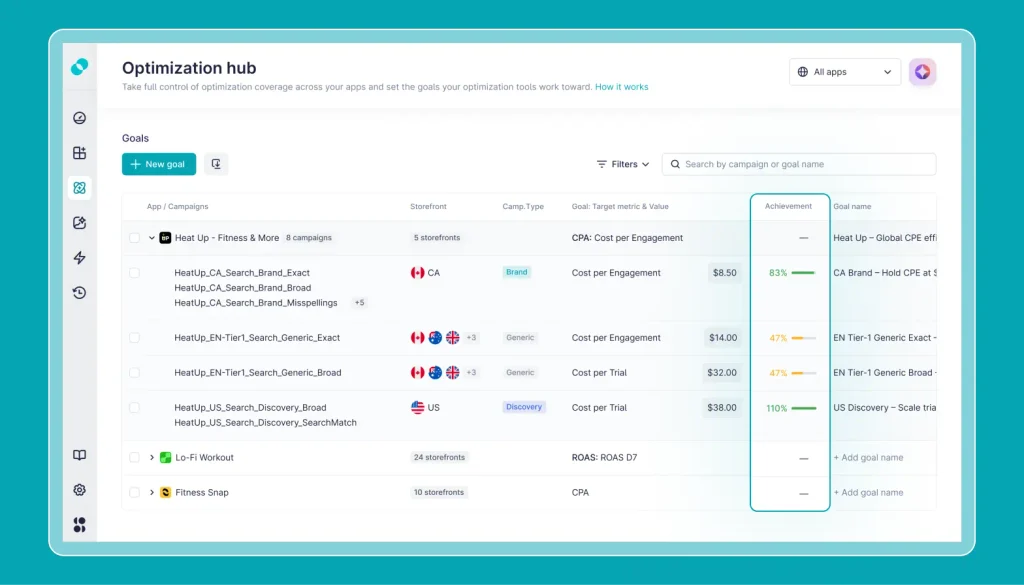Open the history clock icon in sidebar
Viewport: 1024px width, 585px height.
coord(80,292)
